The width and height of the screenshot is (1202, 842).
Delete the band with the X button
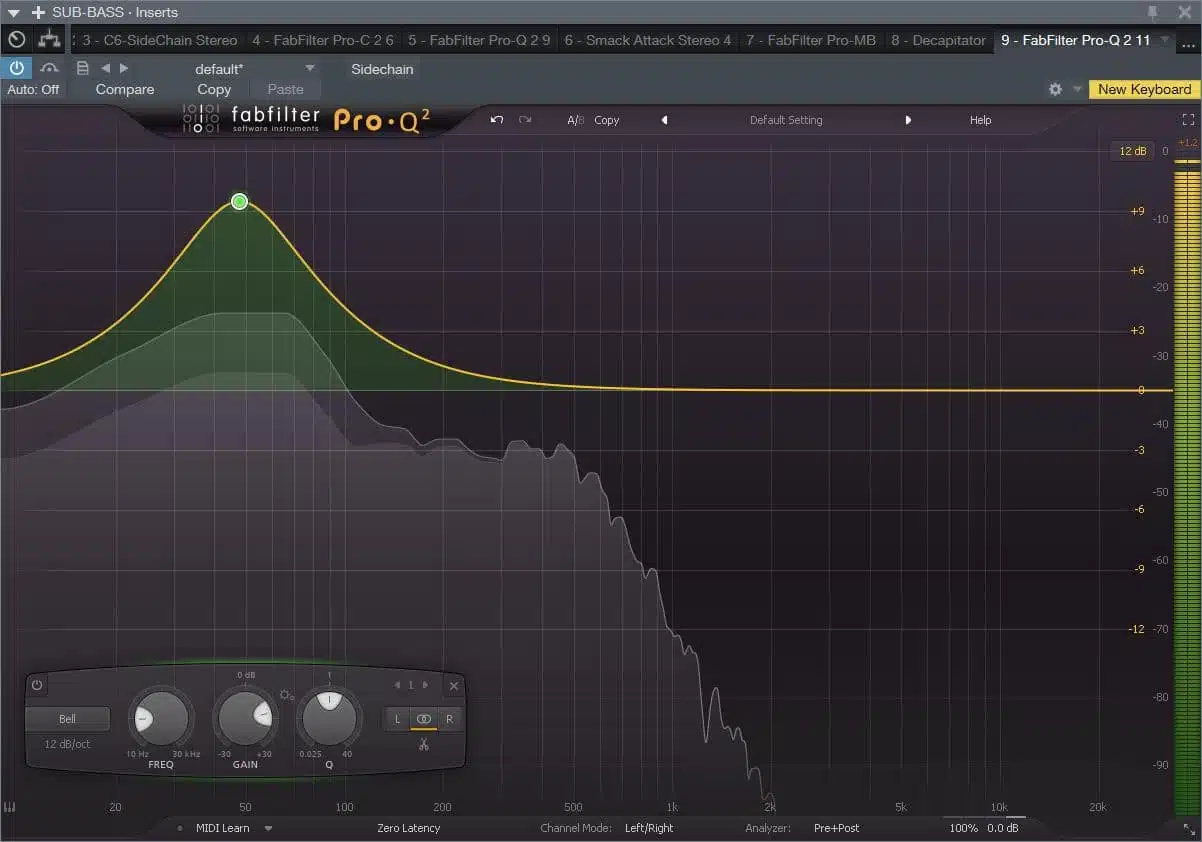pos(453,686)
